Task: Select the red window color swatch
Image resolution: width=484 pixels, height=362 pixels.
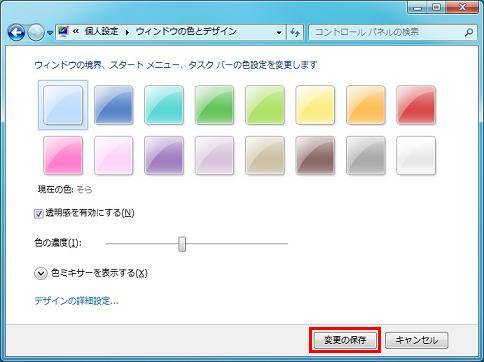Action: [416, 105]
